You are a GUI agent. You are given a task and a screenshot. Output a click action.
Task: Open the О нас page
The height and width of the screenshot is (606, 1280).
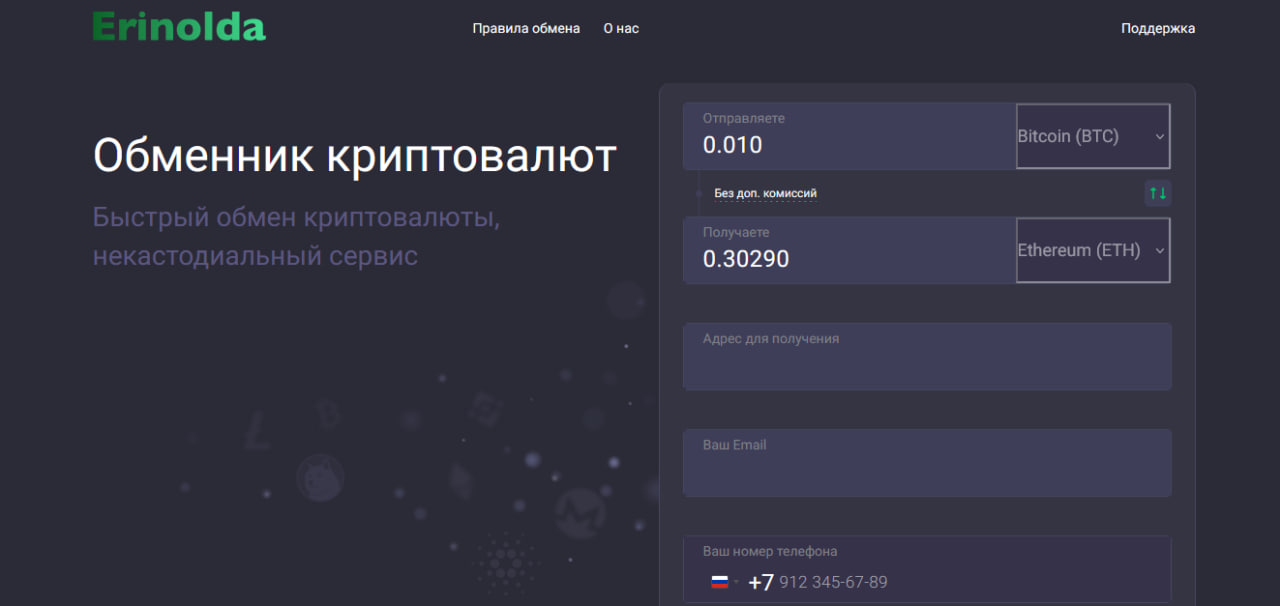click(621, 28)
